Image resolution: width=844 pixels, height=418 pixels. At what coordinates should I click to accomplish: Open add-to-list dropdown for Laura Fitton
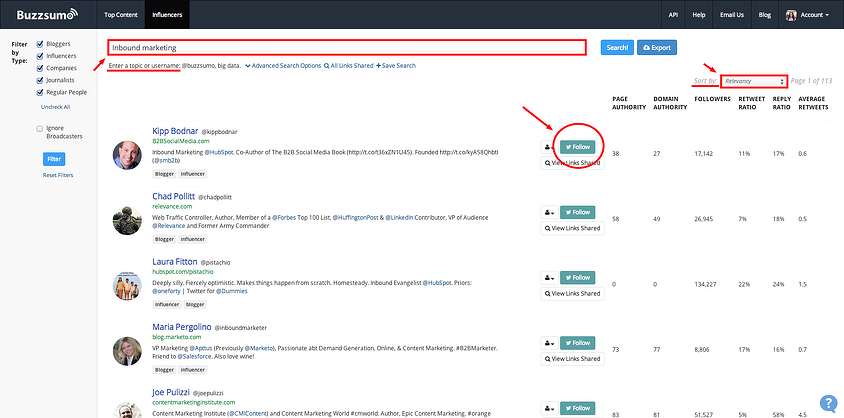[x=549, y=278]
